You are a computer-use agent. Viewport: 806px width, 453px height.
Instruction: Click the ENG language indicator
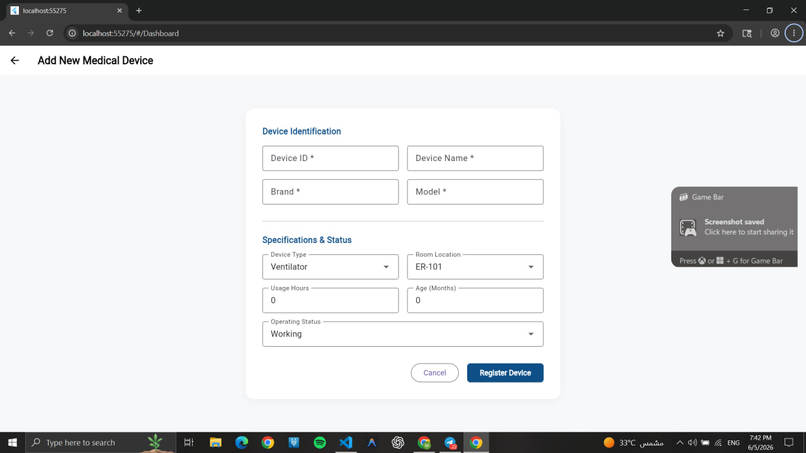tap(734, 442)
